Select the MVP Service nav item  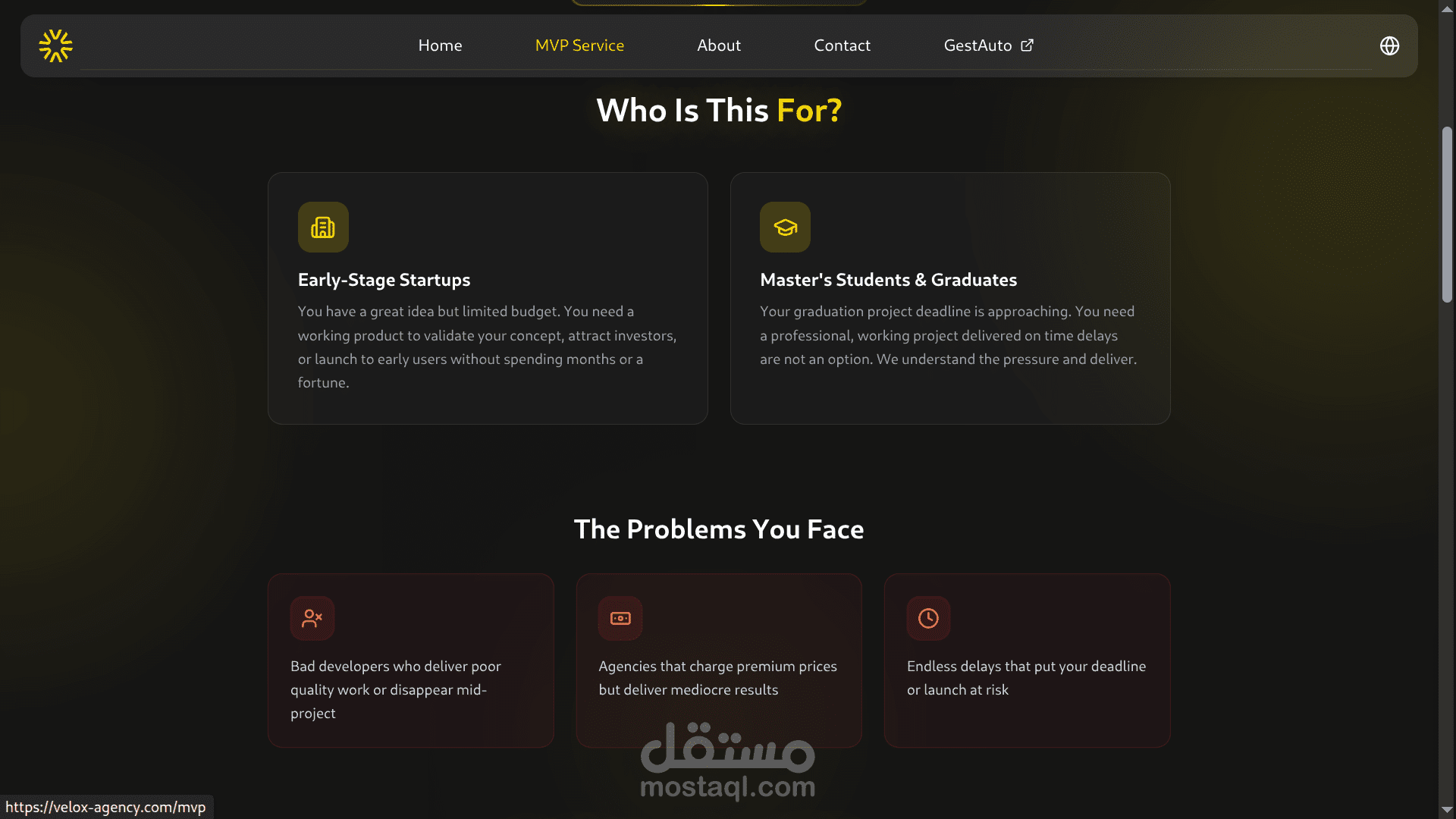pyautogui.click(x=579, y=45)
